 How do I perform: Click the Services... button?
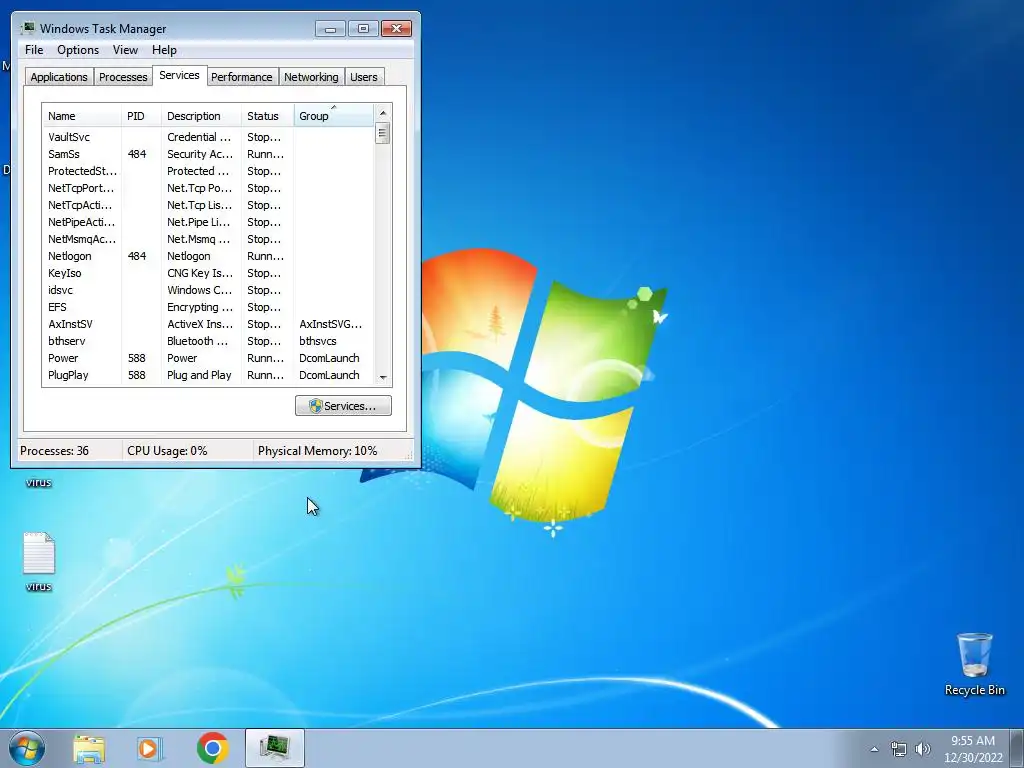pos(344,406)
